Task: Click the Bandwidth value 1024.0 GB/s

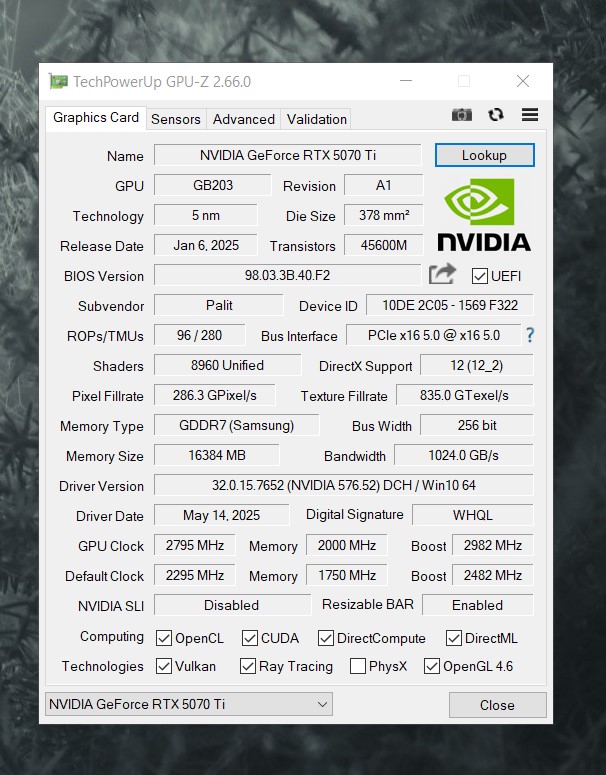Action: click(x=464, y=456)
